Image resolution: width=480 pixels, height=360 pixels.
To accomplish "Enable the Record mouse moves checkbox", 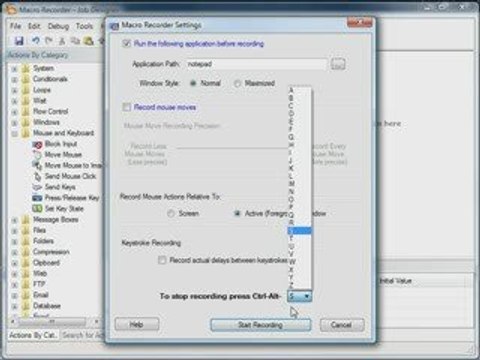I will [126, 107].
